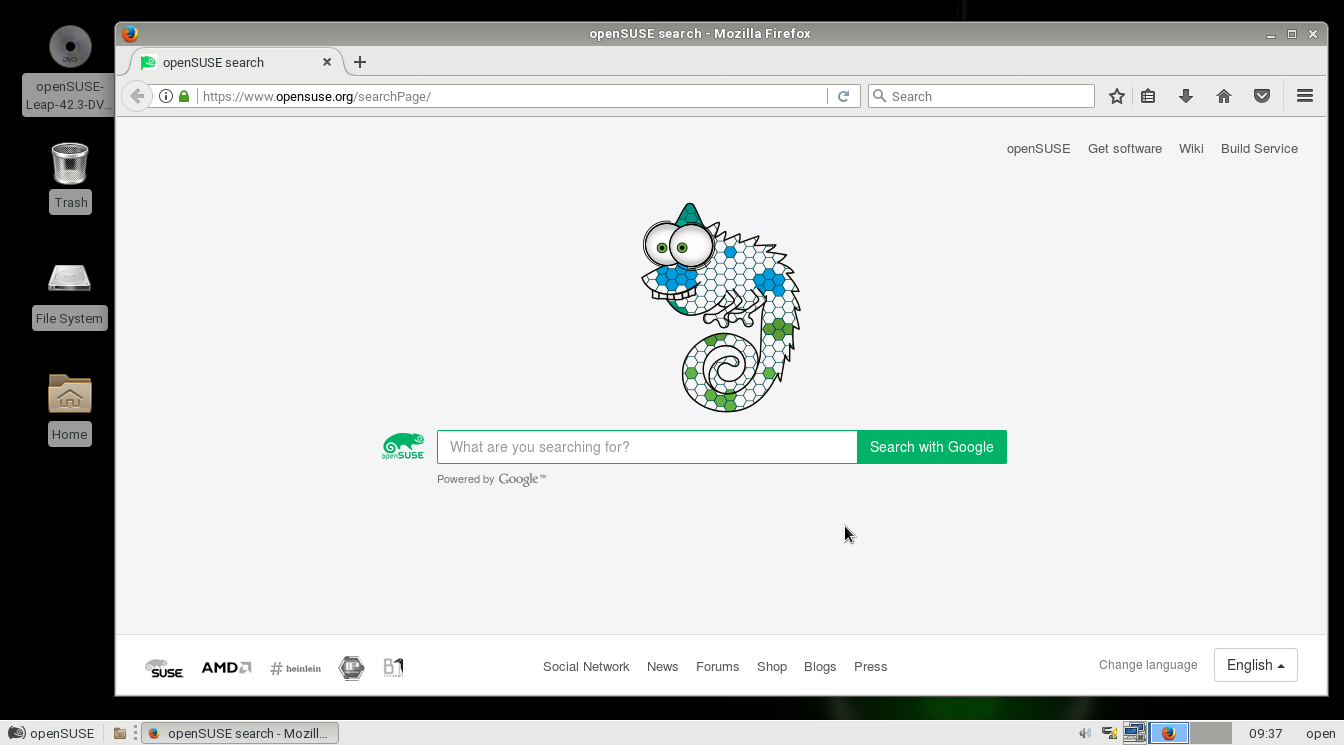Open a new tab with plus button
Screen dimensions: 1344x745
(360, 62)
